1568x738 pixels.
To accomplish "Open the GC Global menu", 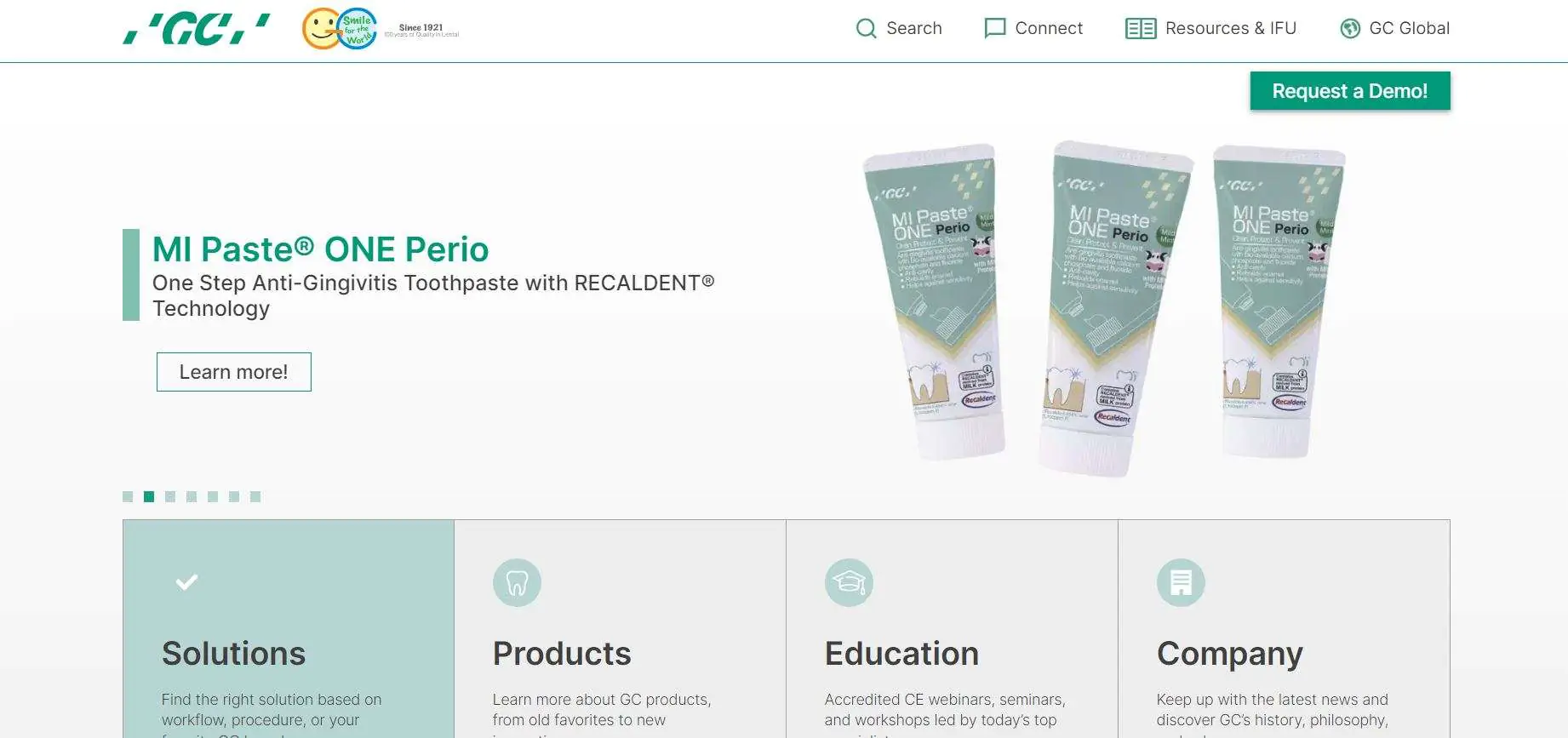I will click(x=1394, y=28).
